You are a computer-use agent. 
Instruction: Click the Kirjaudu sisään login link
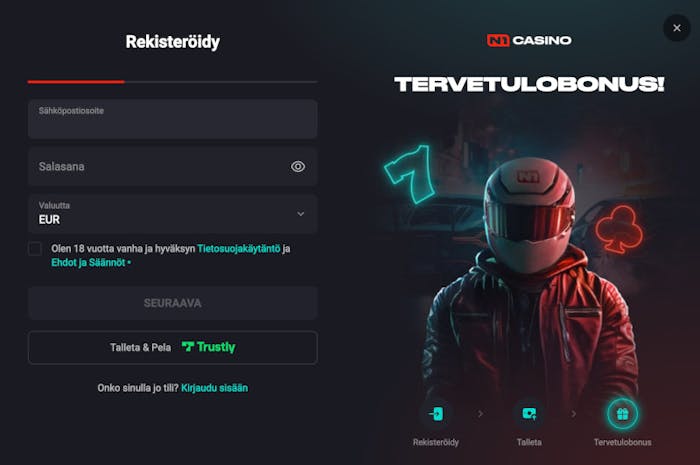pyautogui.click(x=214, y=388)
